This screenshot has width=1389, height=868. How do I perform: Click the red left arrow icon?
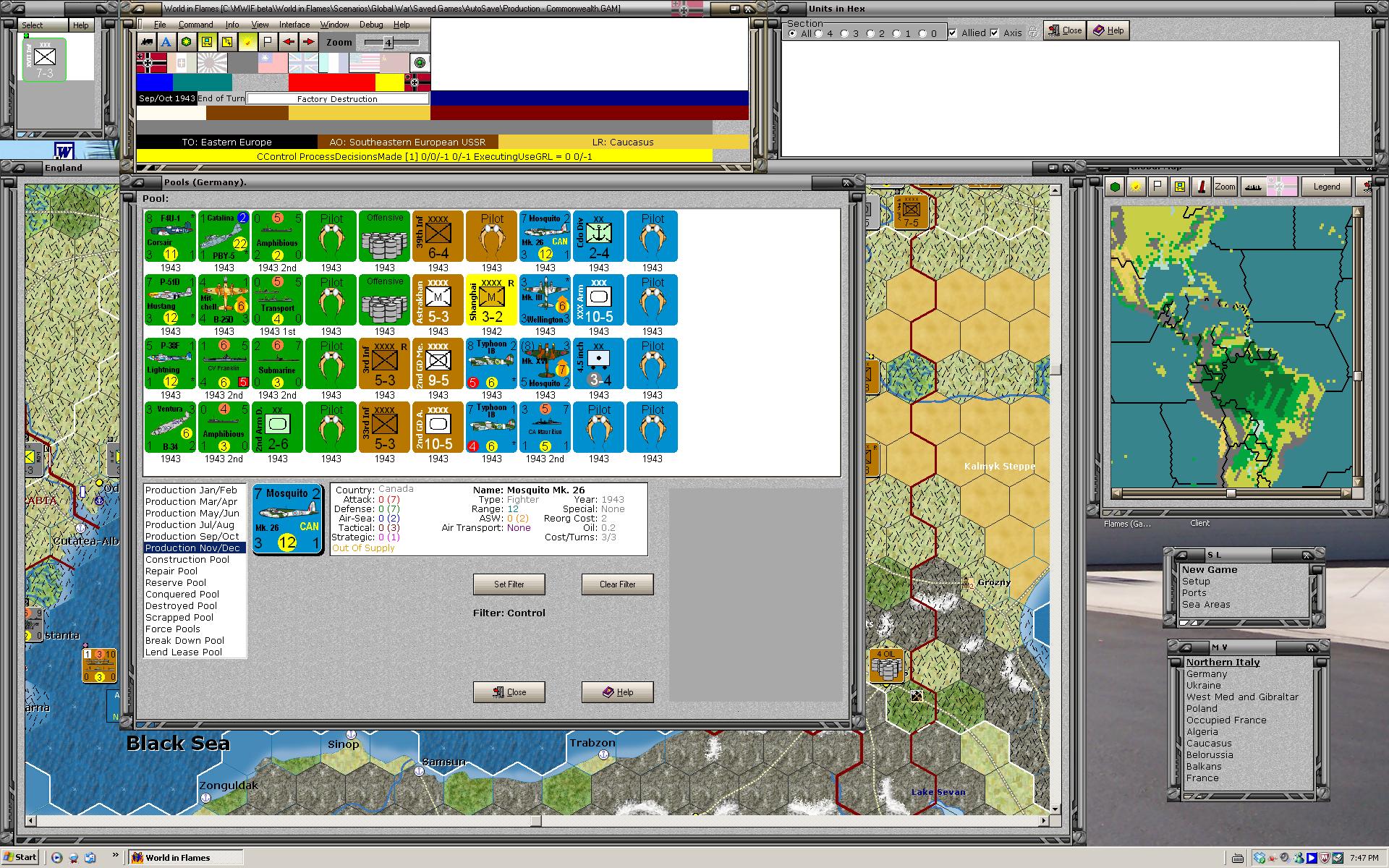(289, 42)
